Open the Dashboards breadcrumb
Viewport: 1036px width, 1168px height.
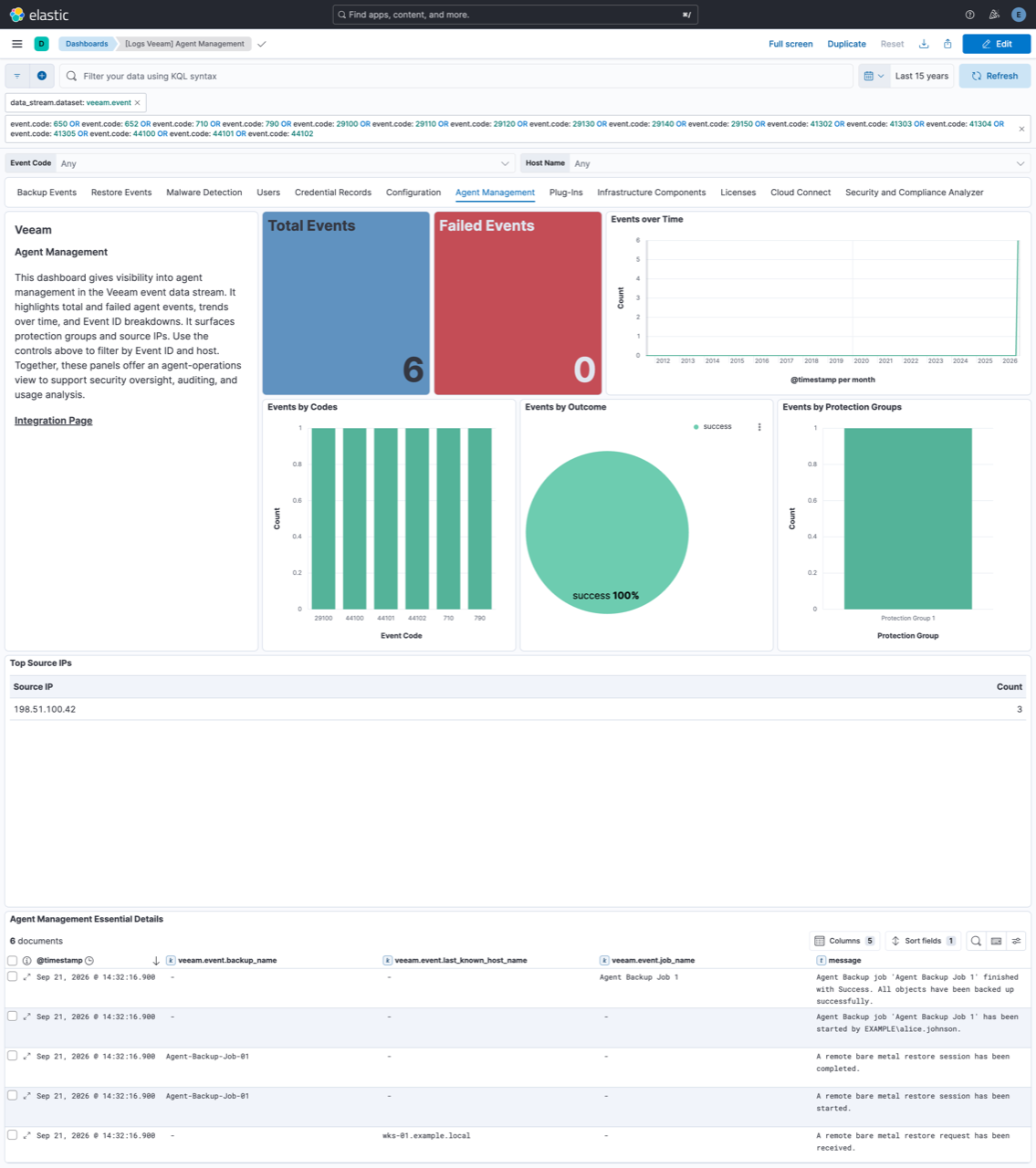[87, 44]
